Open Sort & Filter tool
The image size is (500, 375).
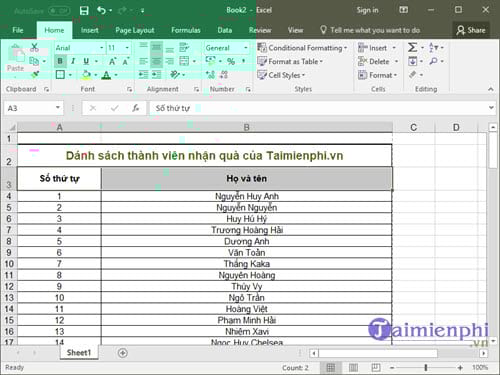pos(433,48)
